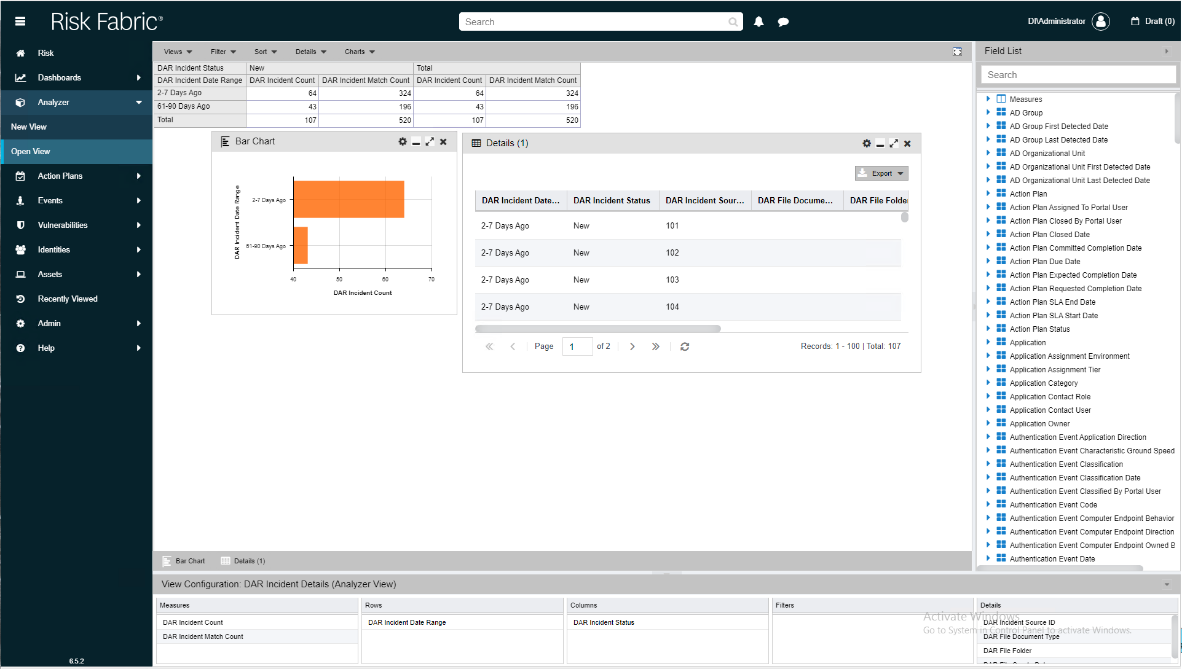The image size is (1182, 669).
Task: Click the hamburger menu icon
Action: pyautogui.click(x=21, y=21)
